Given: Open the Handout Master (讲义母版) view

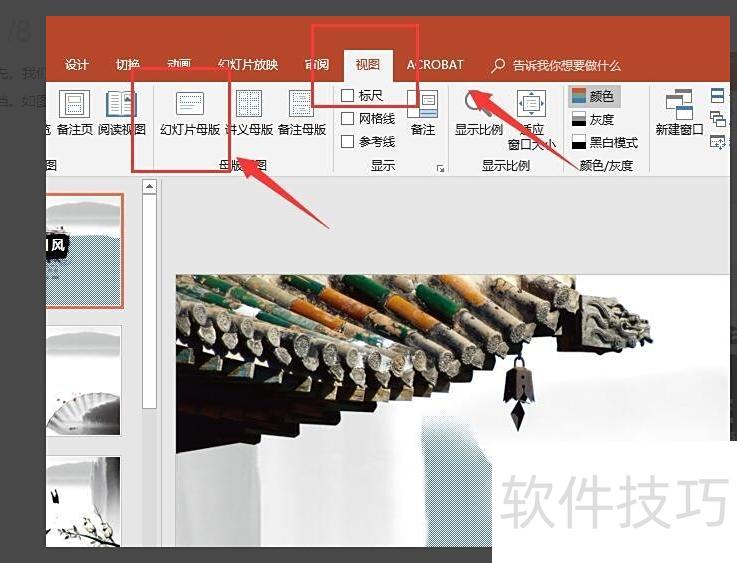Looking at the screenshot, I should tap(250, 114).
